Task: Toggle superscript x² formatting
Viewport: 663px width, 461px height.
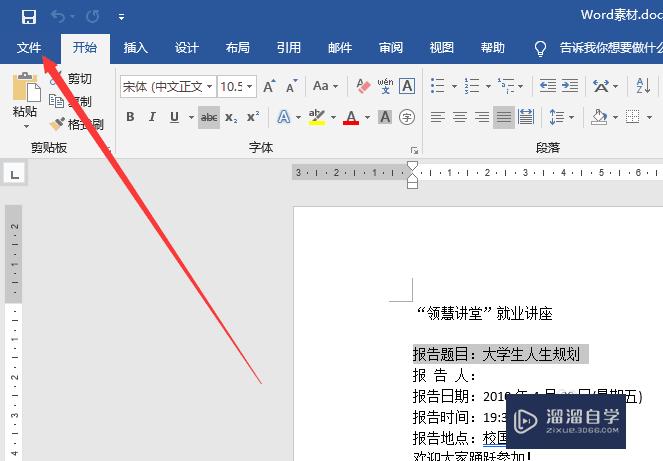Action: click(253, 117)
